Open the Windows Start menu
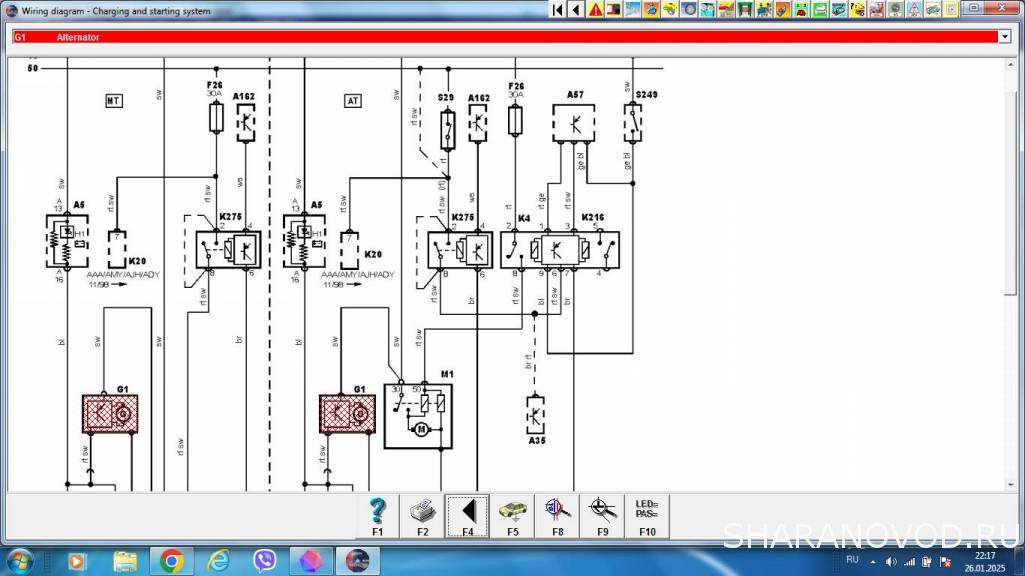The height and width of the screenshot is (576, 1025). tap(20, 560)
